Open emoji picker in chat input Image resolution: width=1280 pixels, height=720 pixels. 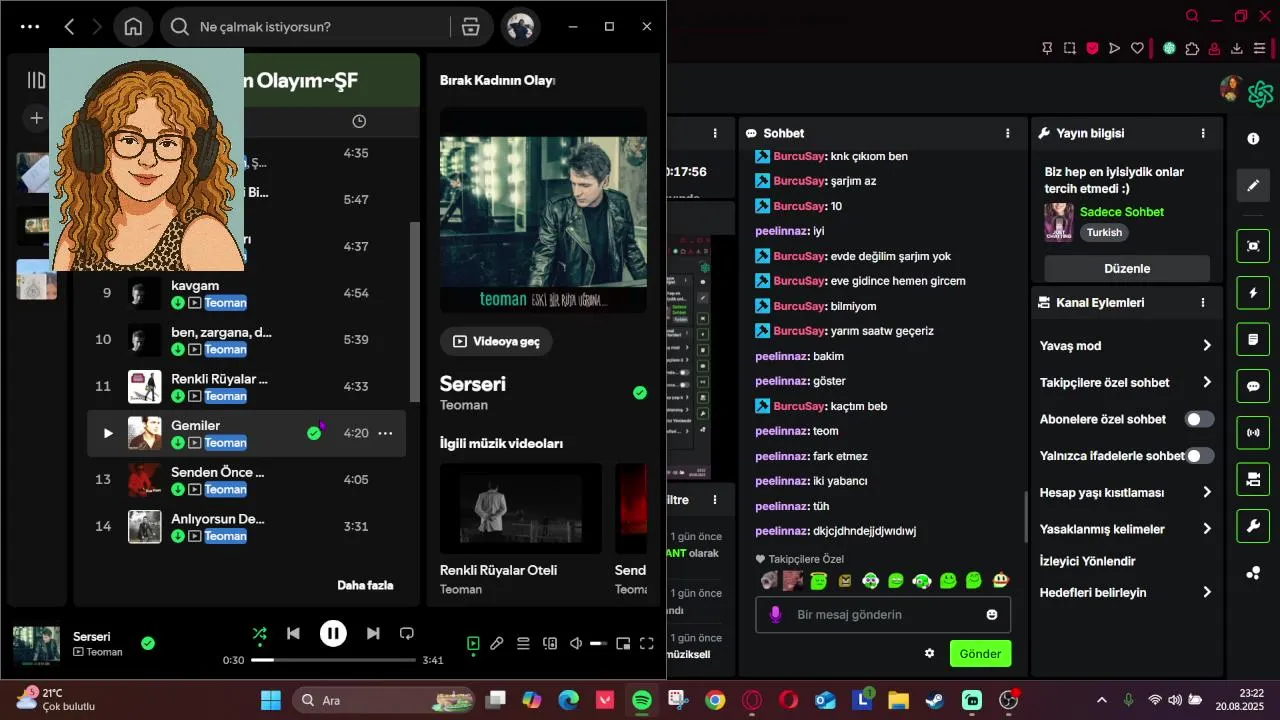(x=992, y=614)
